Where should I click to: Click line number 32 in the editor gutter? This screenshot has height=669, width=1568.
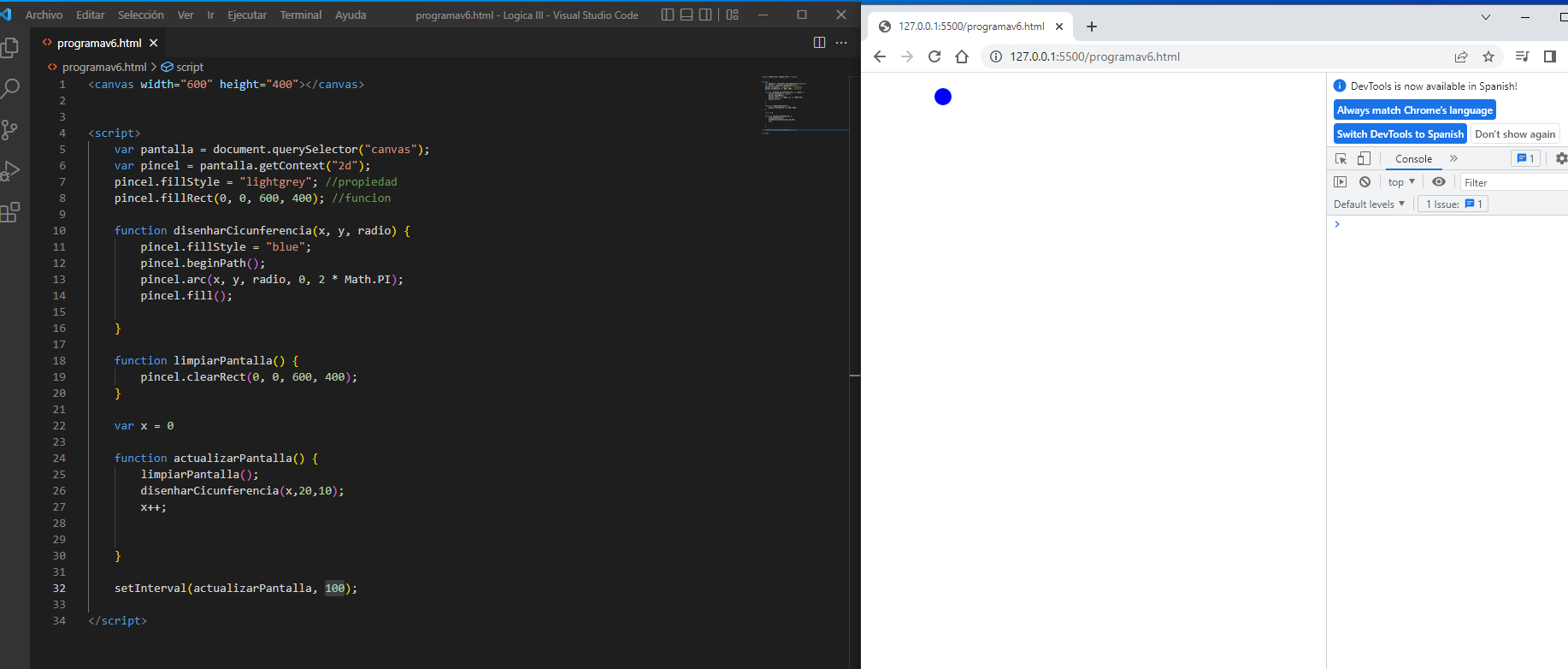[59, 589]
